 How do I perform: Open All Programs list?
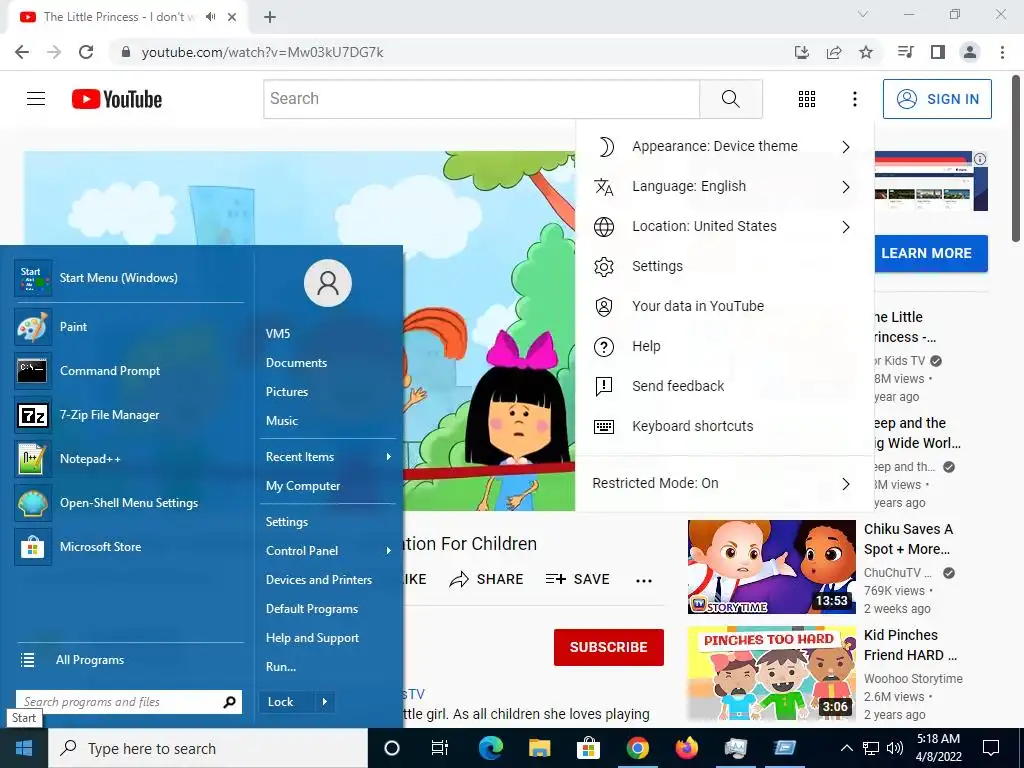click(x=129, y=660)
